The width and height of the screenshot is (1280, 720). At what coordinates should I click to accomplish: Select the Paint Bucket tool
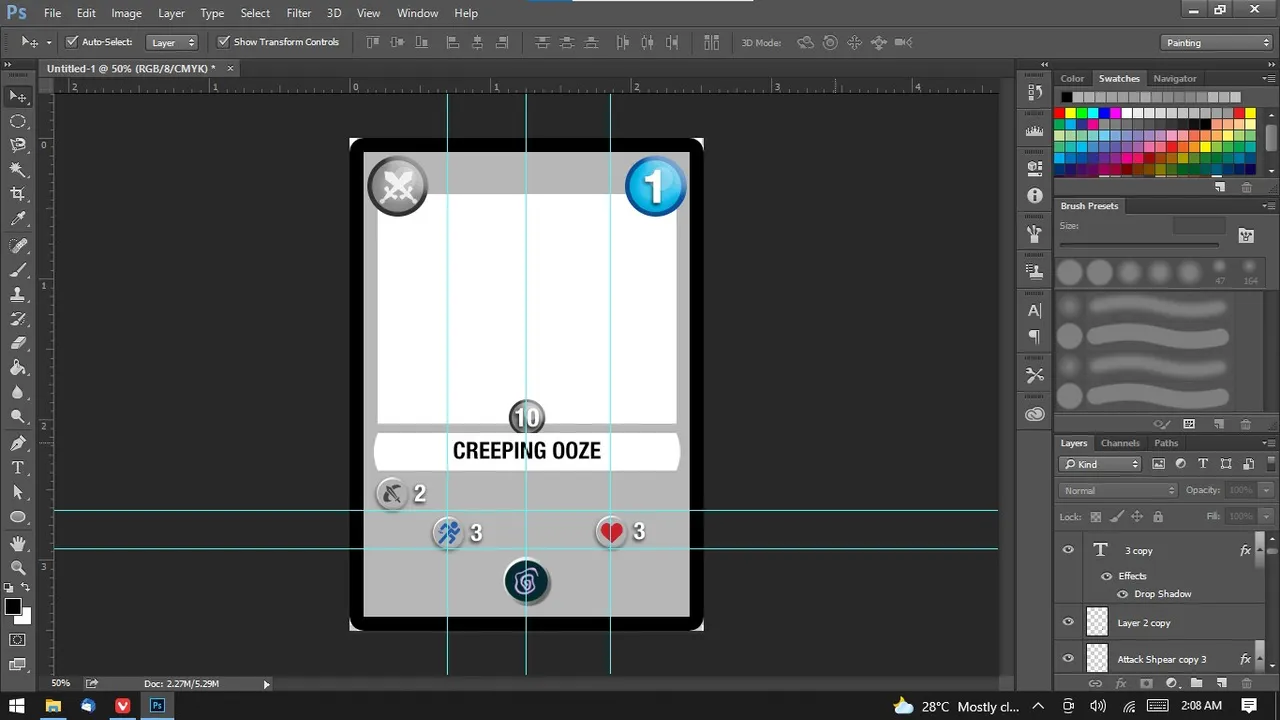tap(18, 368)
